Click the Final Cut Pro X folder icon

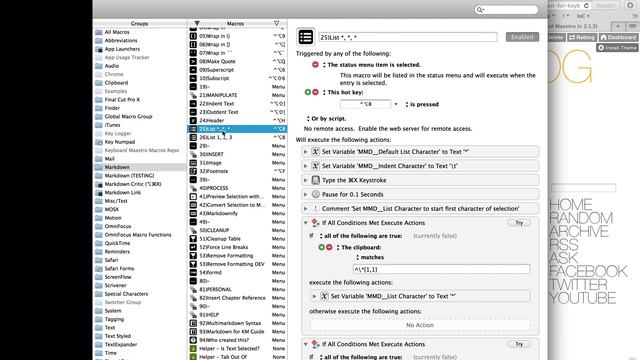[99, 100]
